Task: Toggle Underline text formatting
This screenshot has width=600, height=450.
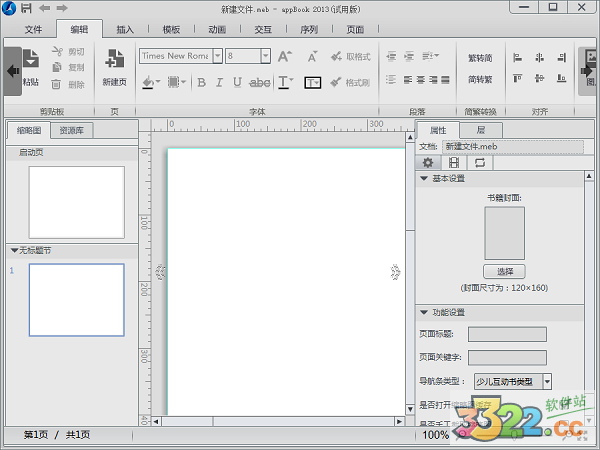Action: (236, 83)
